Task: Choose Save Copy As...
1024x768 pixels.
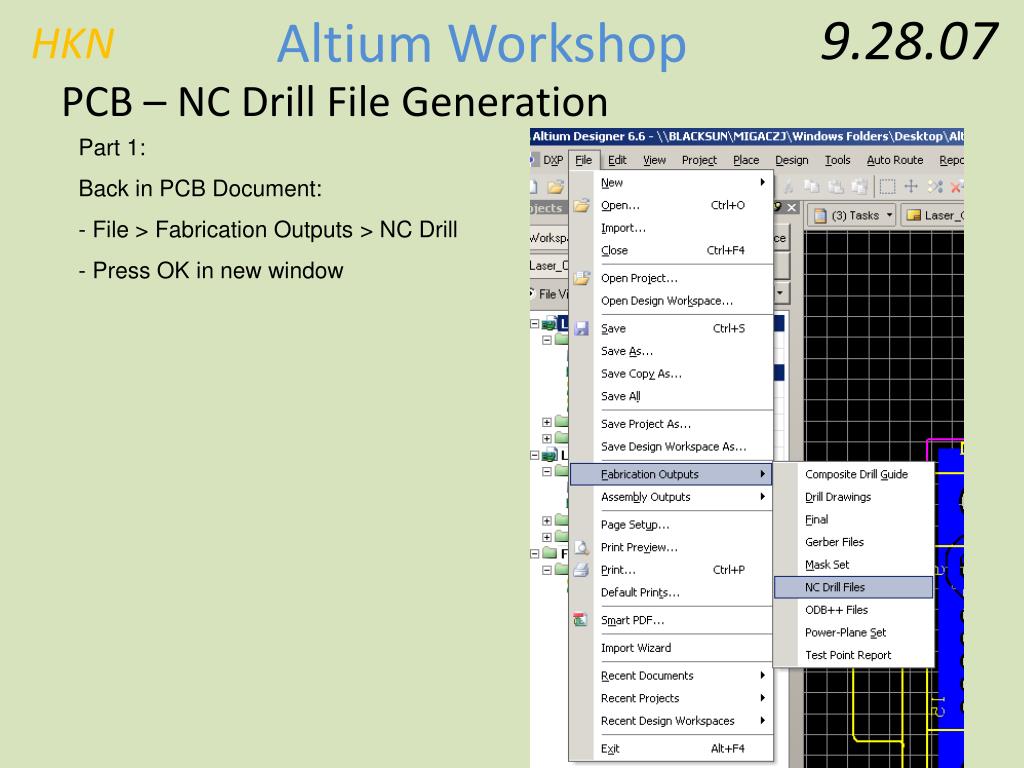Action: (x=672, y=374)
